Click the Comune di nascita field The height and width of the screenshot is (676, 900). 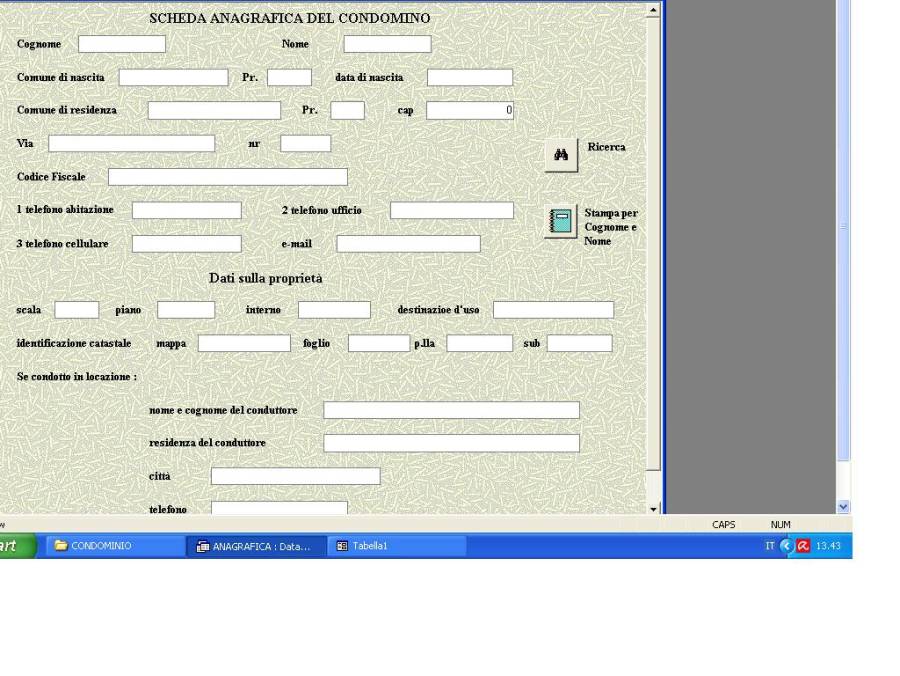pos(173,77)
